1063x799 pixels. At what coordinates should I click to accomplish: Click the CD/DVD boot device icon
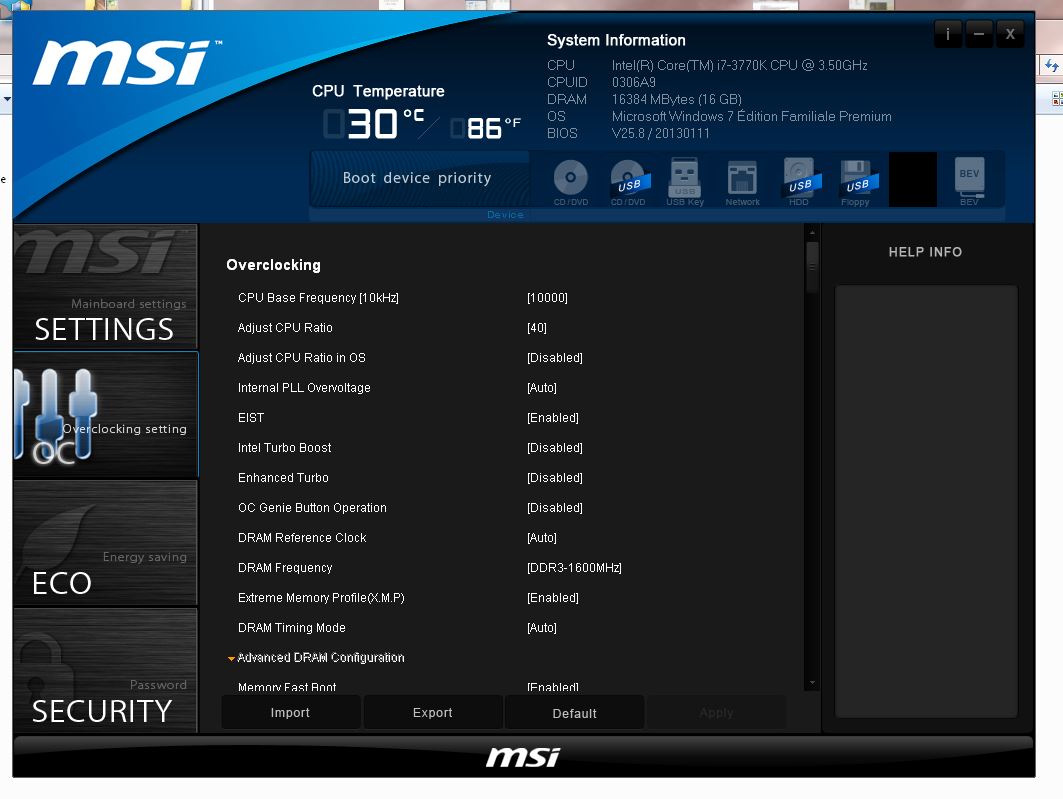(x=570, y=182)
